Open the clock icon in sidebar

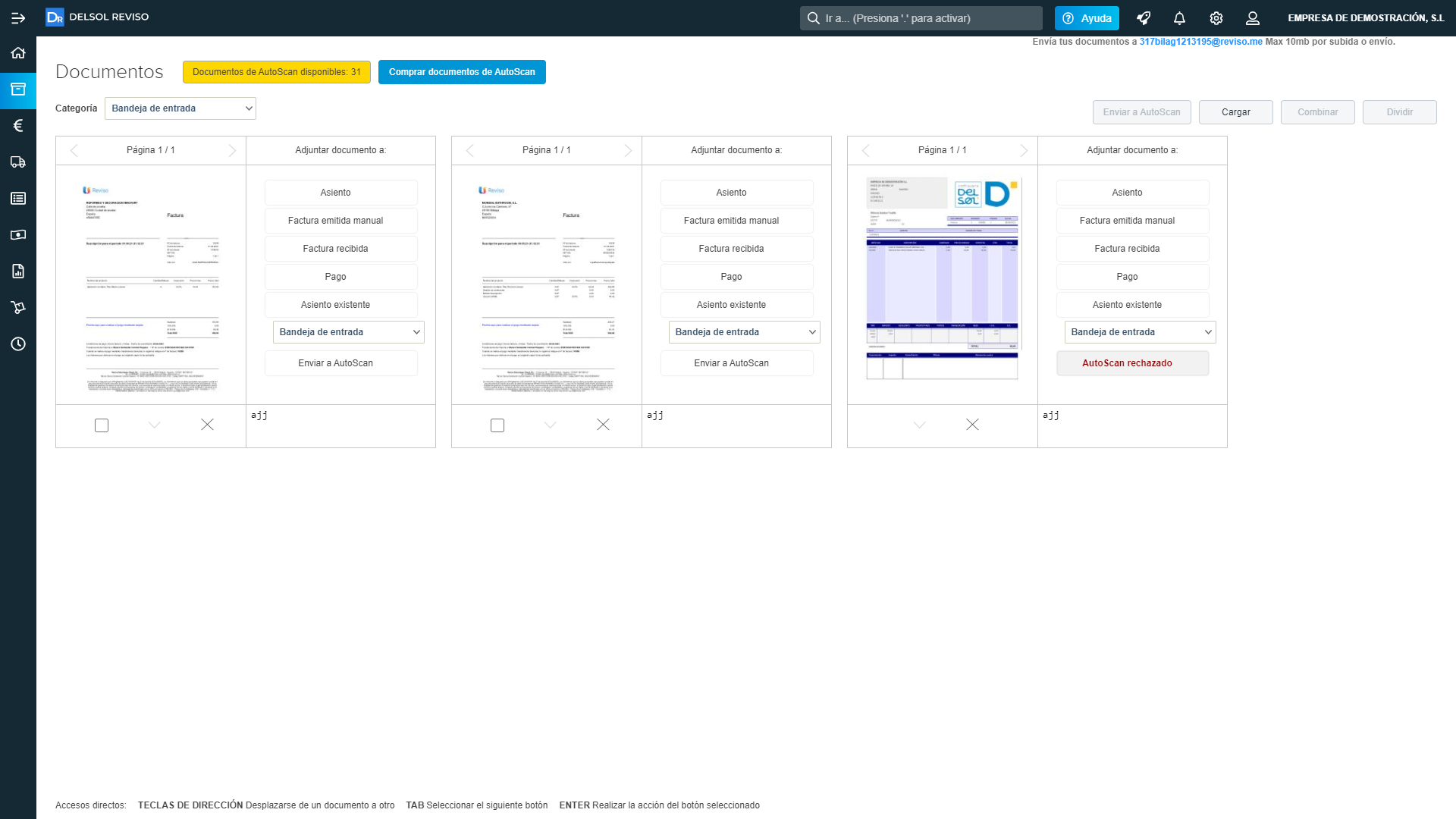18,344
